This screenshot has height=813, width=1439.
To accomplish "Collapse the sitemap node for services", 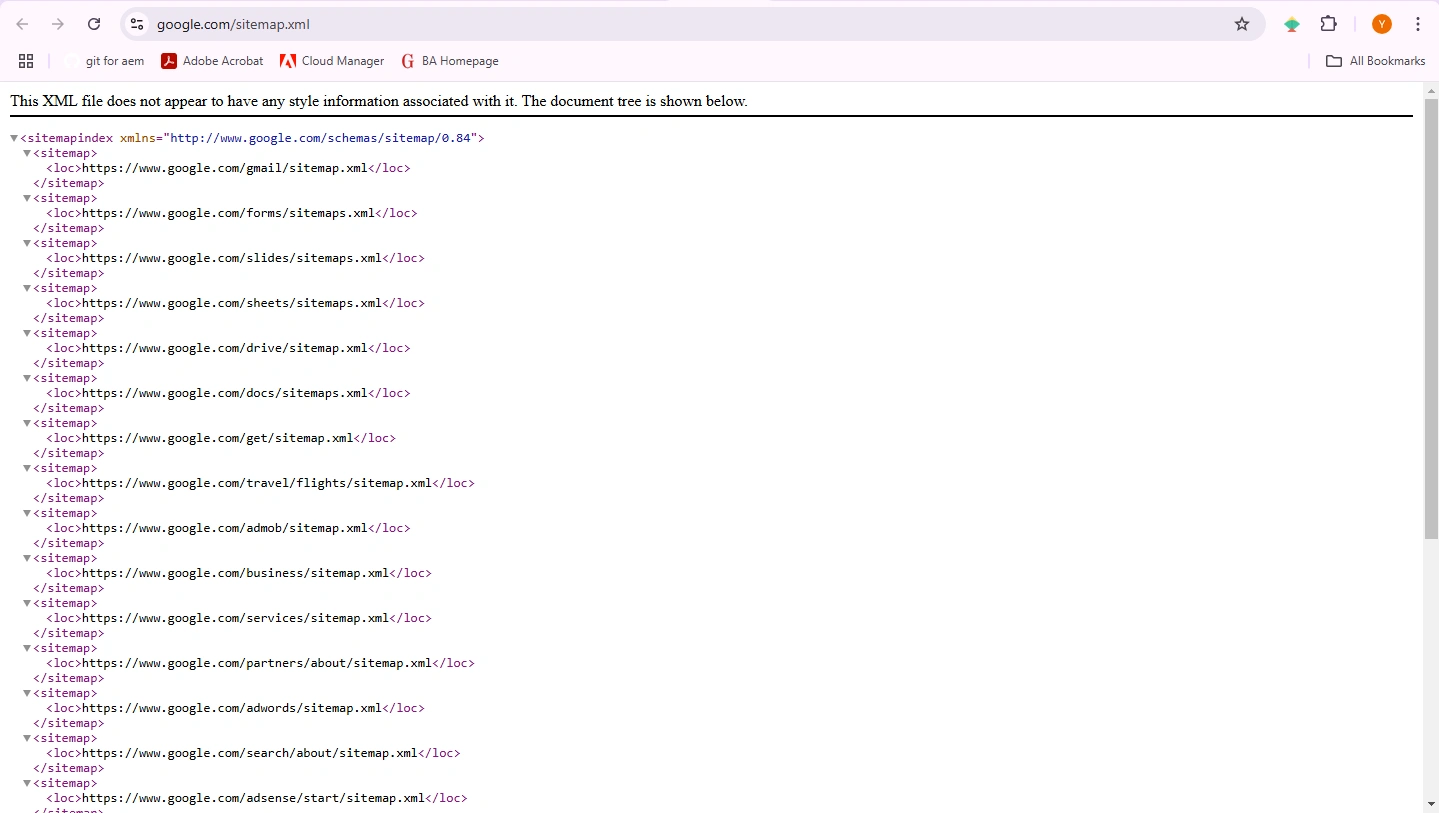I will (x=27, y=603).
